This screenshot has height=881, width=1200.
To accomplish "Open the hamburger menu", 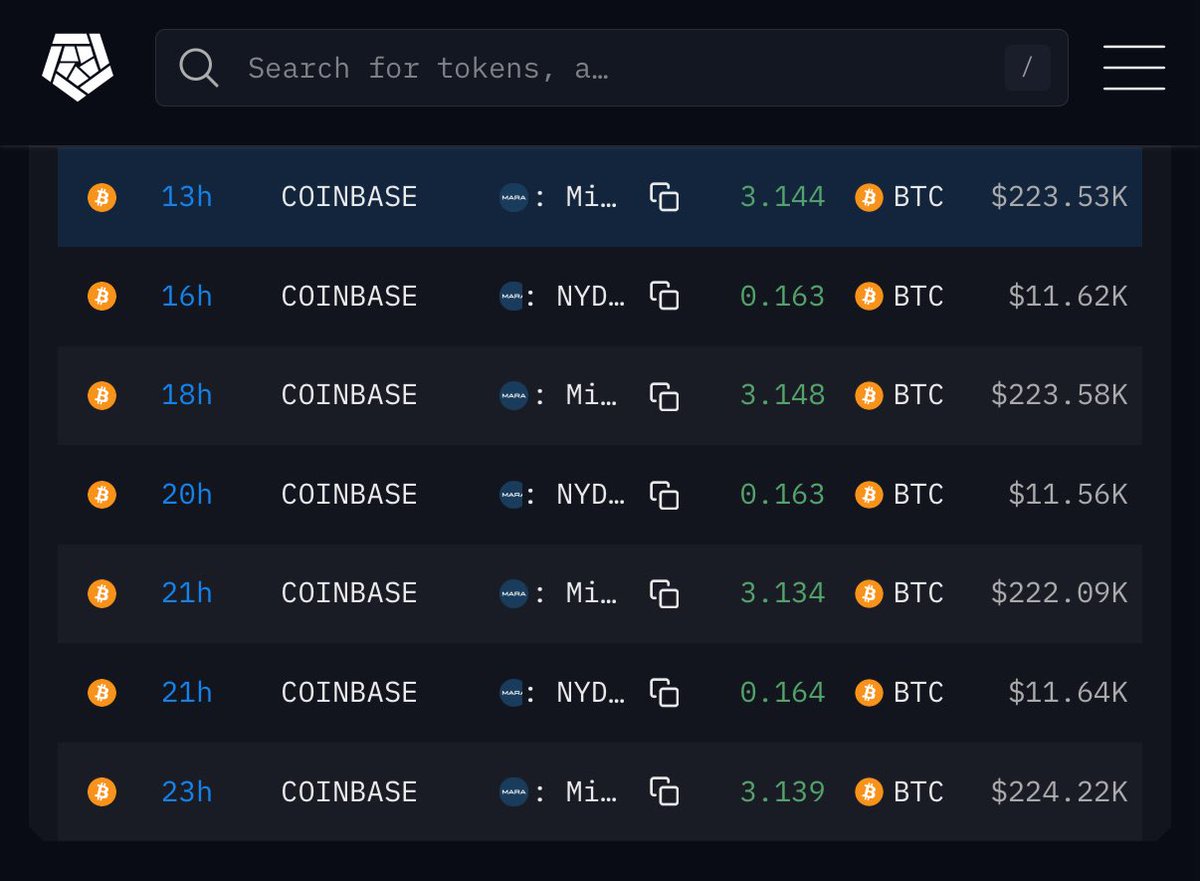I will click(1134, 68).
